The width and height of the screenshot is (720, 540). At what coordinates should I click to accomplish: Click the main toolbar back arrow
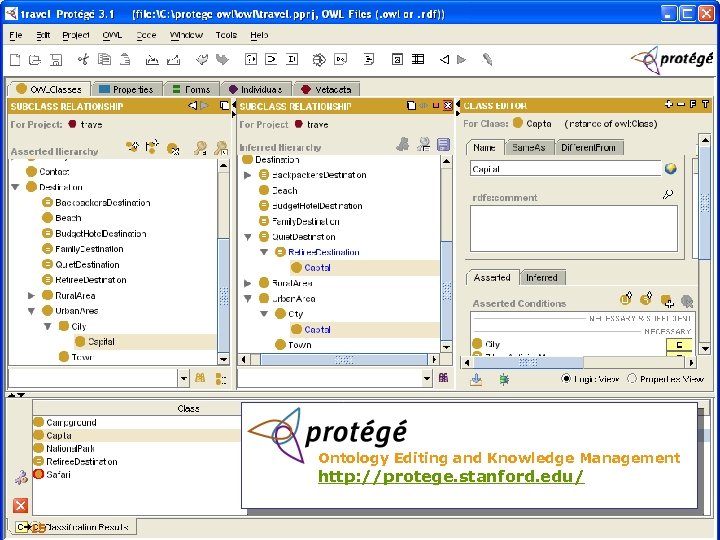tap(444, 60)
